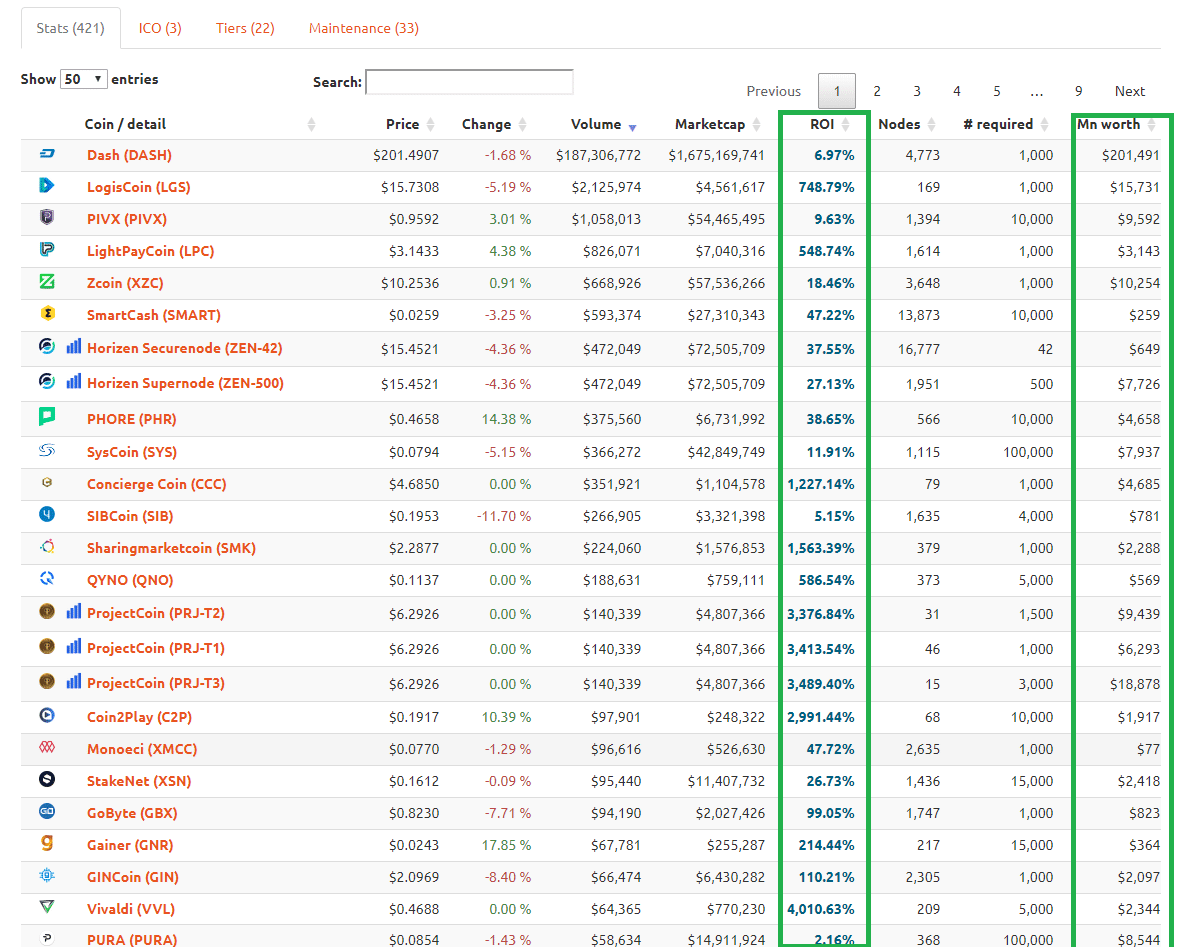Click the Horizen Securenode logo icon
The image size is (1201, 947).
pos(46,347)
